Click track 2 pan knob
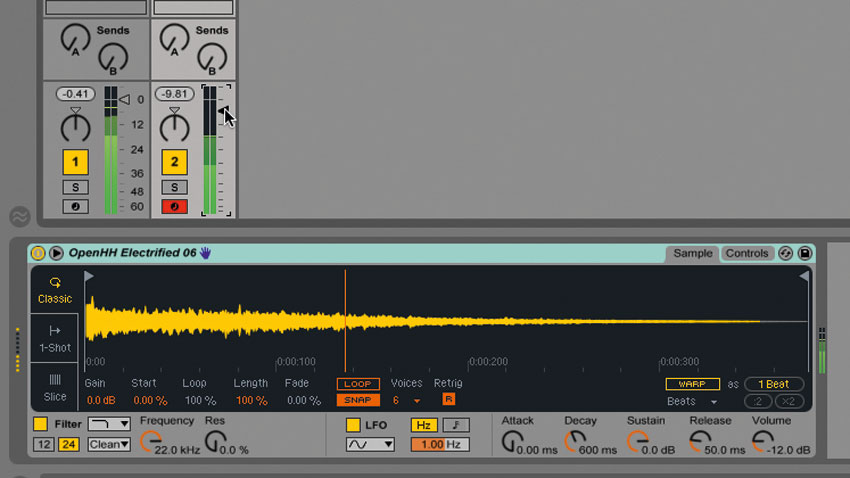850x478 pixels. tap(174, 126)
